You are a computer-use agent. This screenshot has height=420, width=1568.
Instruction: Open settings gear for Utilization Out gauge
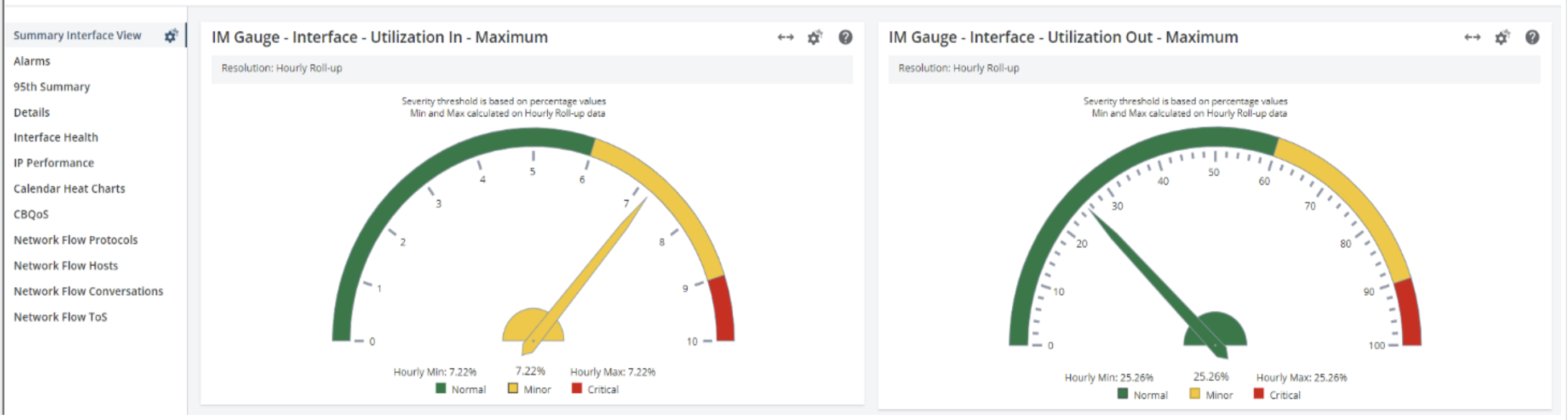coord(1501,38)
